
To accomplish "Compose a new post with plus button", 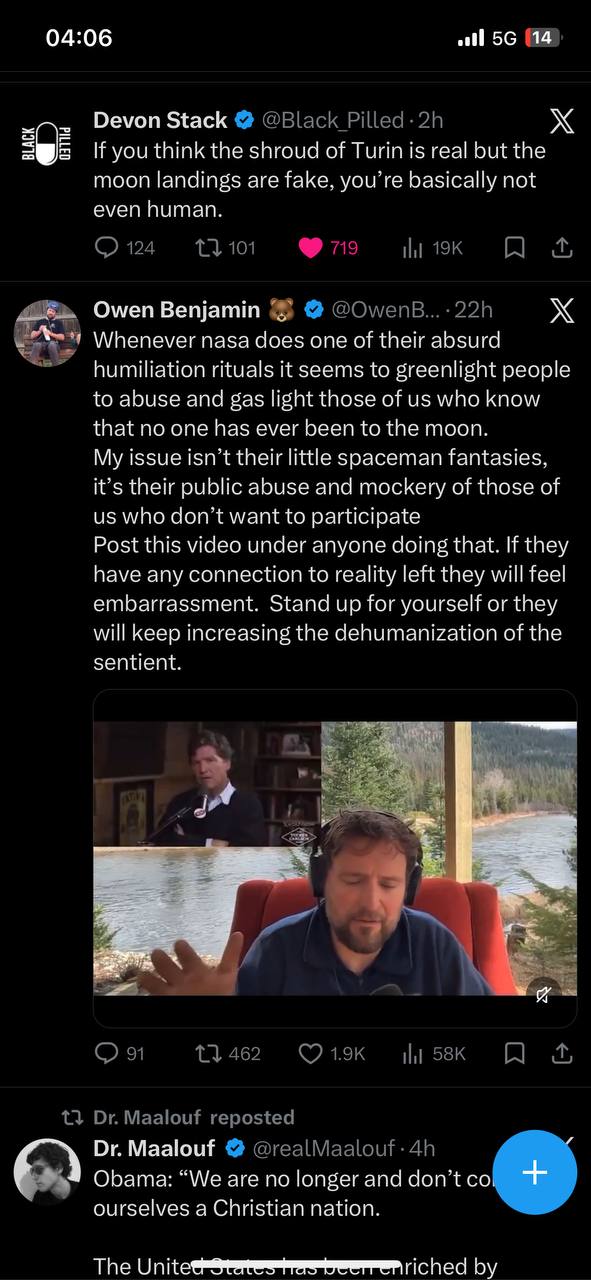I will pyautogui.click(x=535, y=1173).
